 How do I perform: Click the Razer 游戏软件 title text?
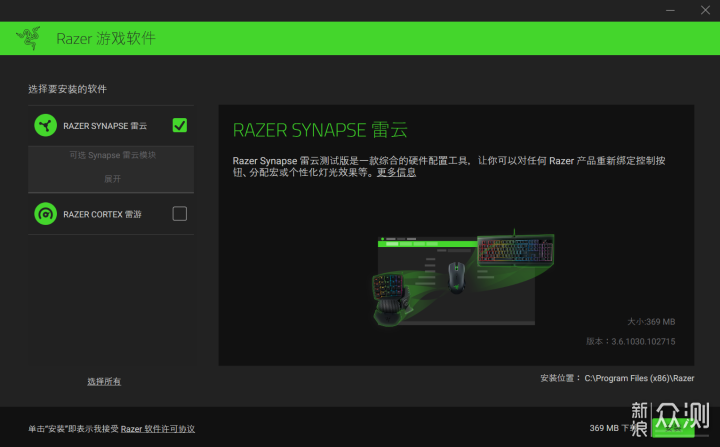pyautogui.click(x=106, y=39)
